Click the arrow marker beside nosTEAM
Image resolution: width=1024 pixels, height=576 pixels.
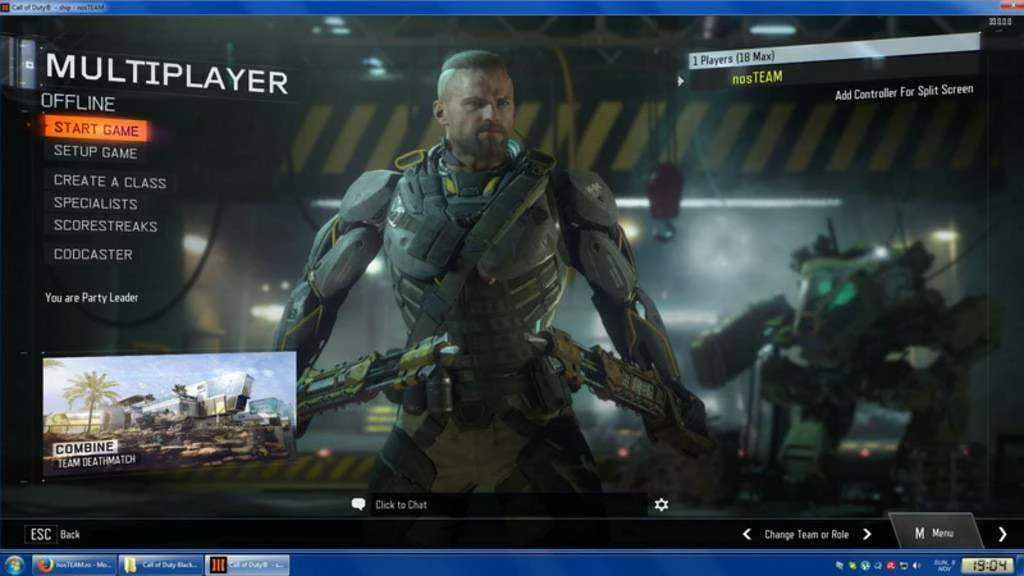680,81
